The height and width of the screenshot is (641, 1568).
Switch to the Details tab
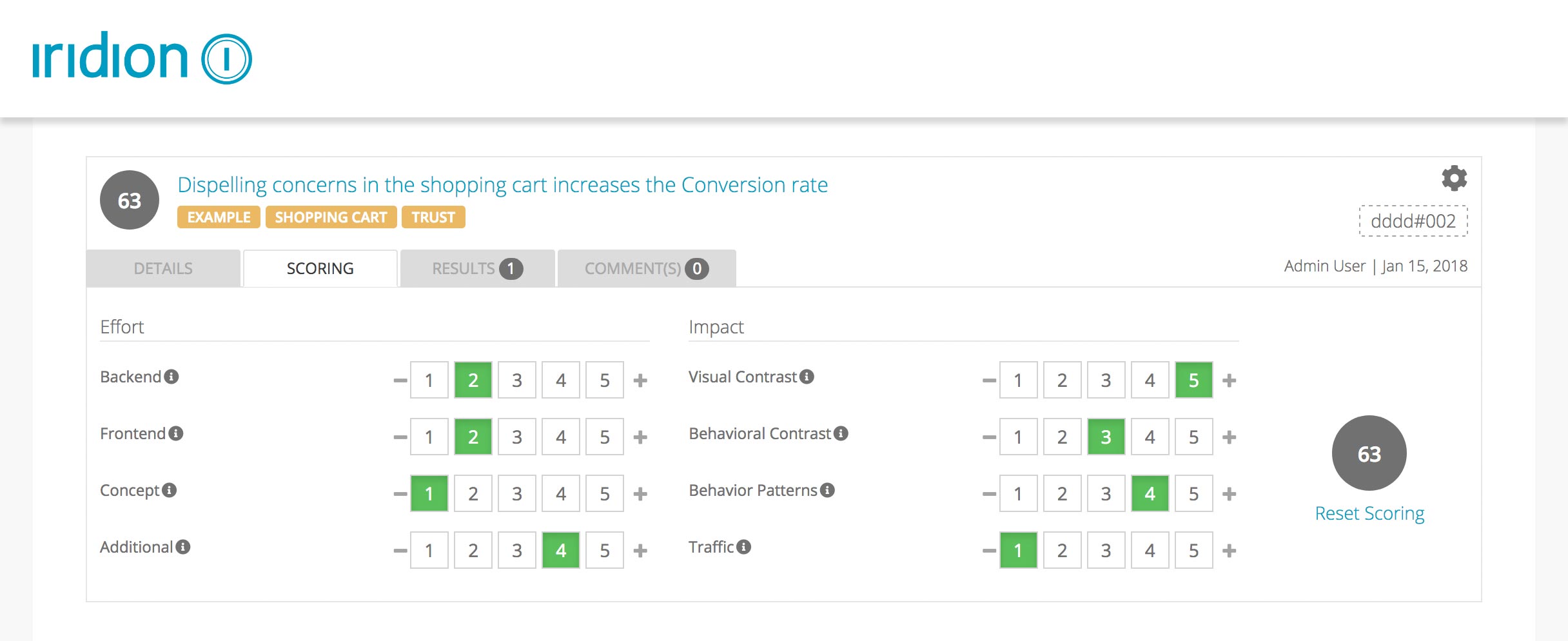tap(163, 268)
